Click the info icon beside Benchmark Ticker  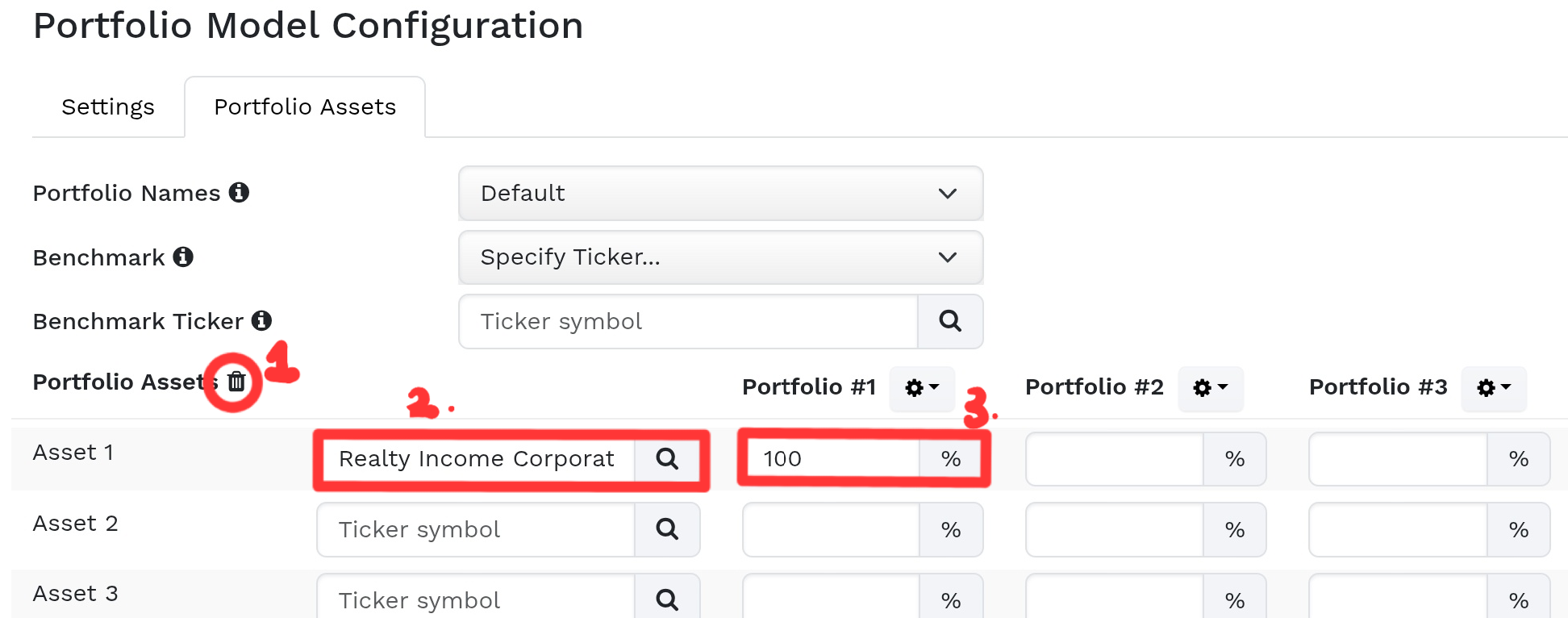pos(261,320)
